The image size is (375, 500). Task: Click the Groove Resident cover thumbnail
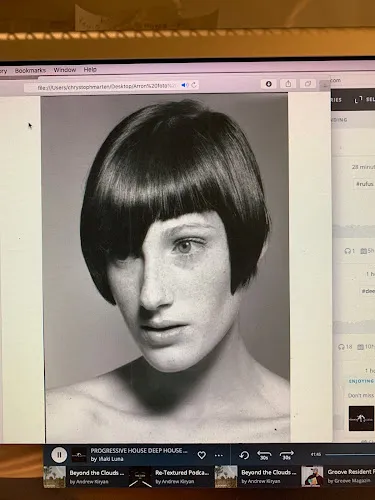(312, 477)
